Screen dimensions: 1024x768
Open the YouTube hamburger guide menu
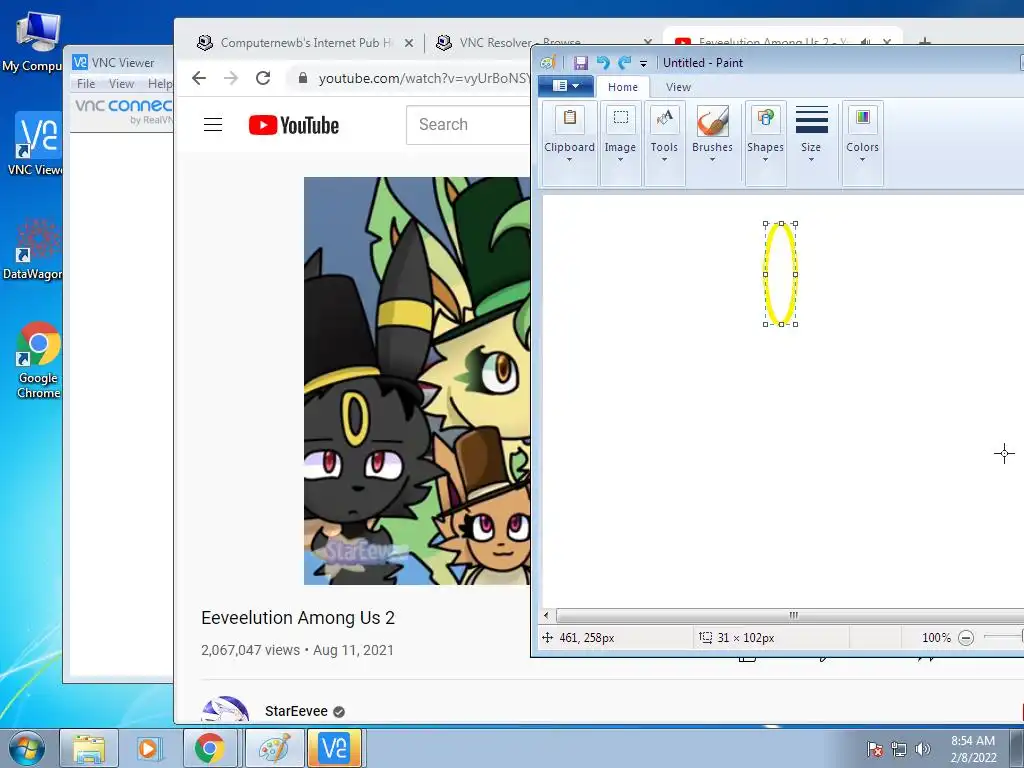click(213, 125)
